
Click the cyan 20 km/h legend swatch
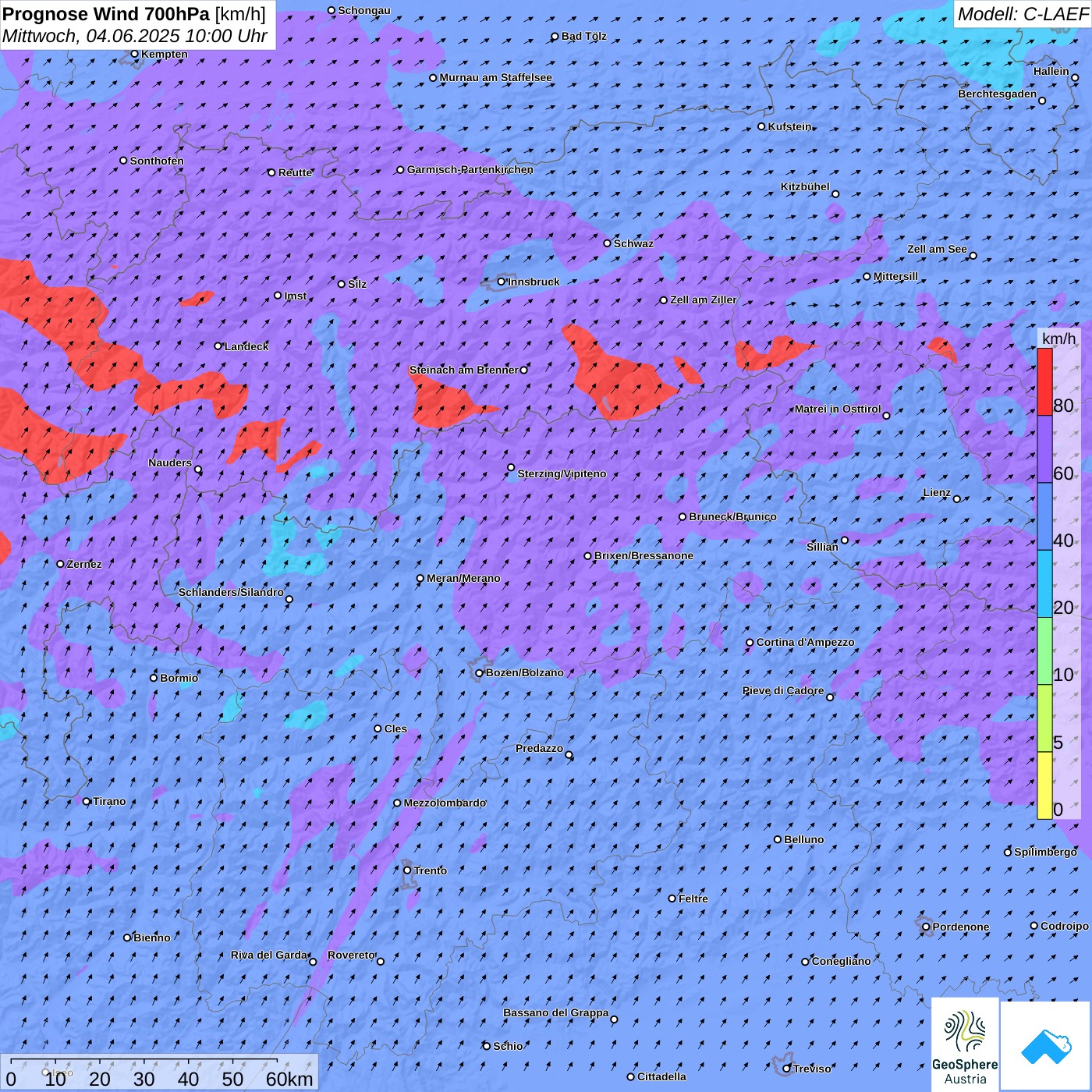click(1044, 584)
